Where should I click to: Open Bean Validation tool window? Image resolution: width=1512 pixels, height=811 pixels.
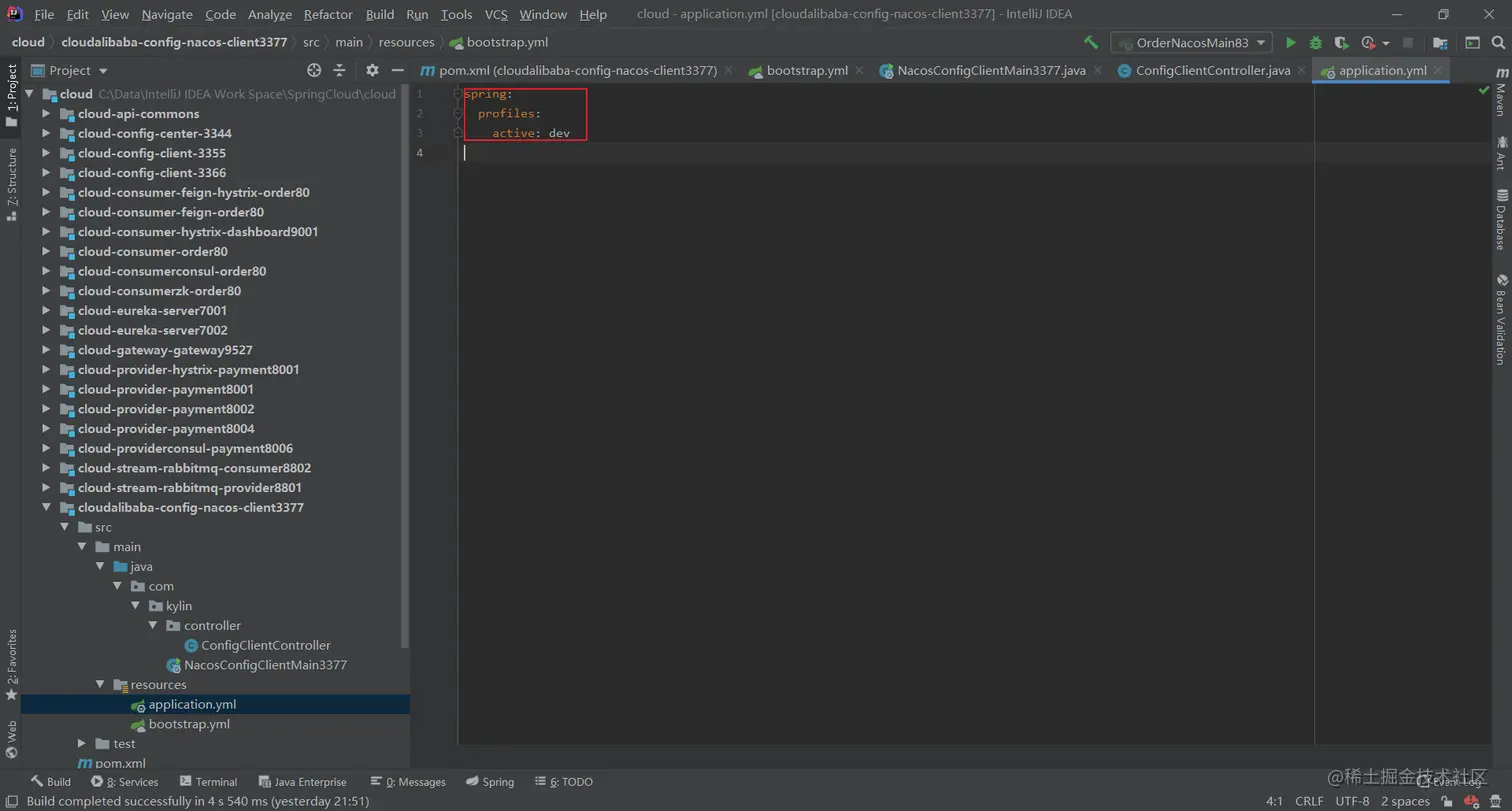pyautogui.click(x=1501, y=319)
